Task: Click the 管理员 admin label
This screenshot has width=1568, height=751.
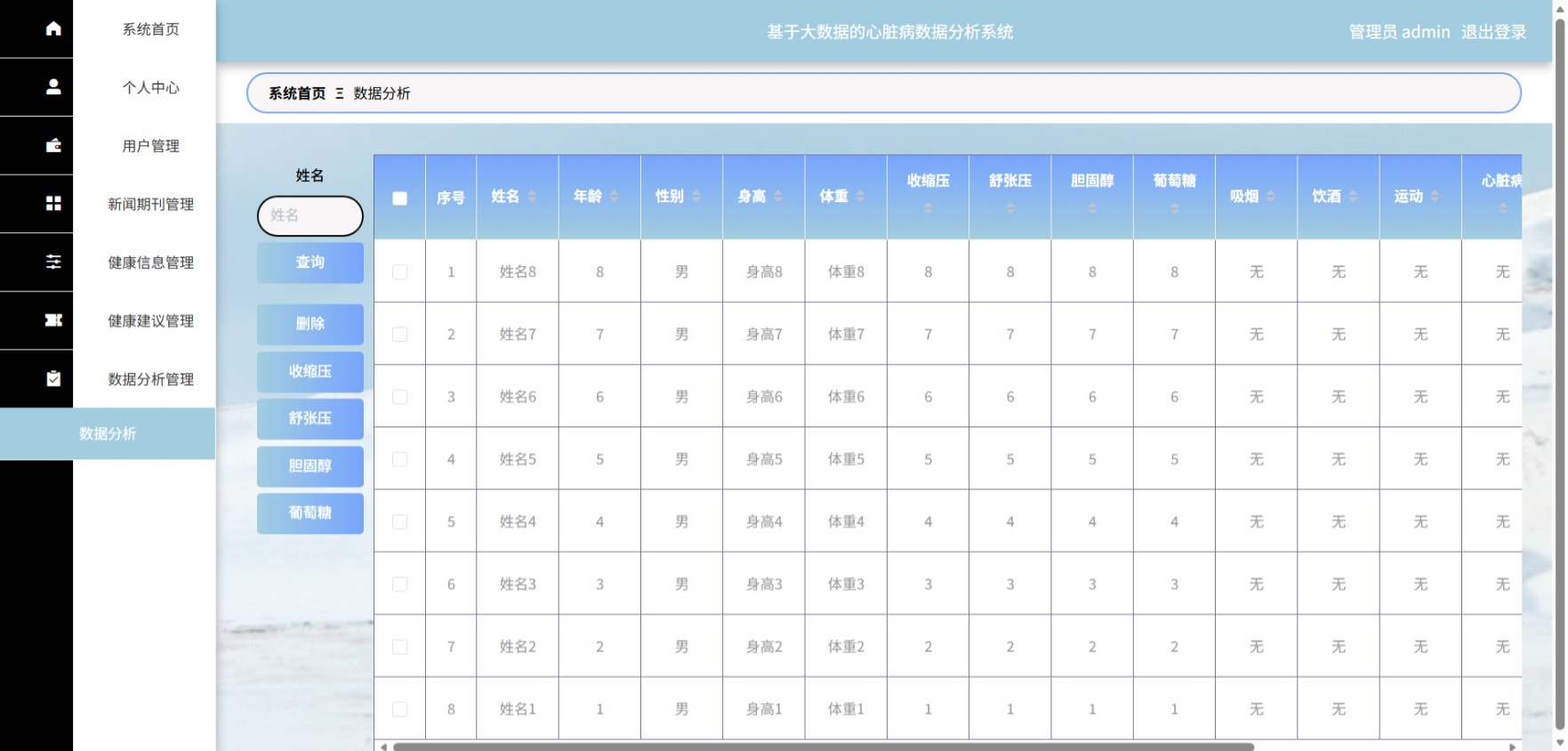Action: tap(1399, 32)
